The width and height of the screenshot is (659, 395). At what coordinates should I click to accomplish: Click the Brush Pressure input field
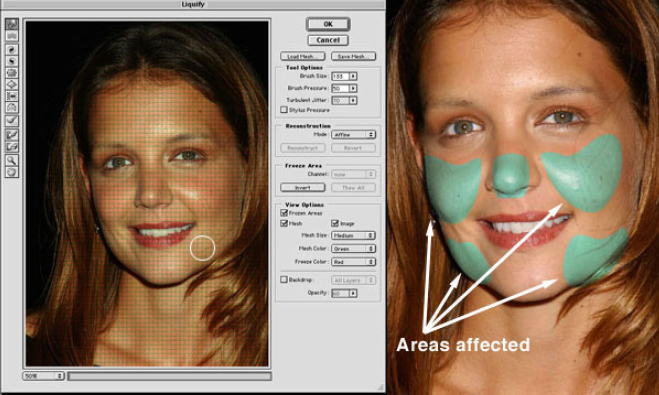(x=340, y=88)
